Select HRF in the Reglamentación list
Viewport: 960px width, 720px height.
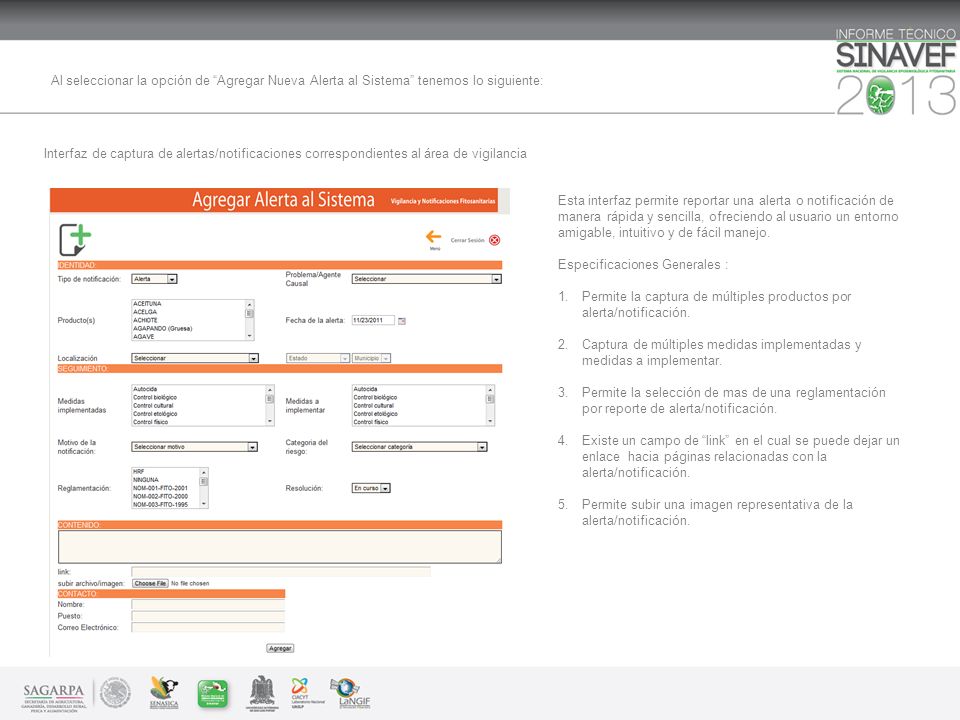tap(138, 472)
